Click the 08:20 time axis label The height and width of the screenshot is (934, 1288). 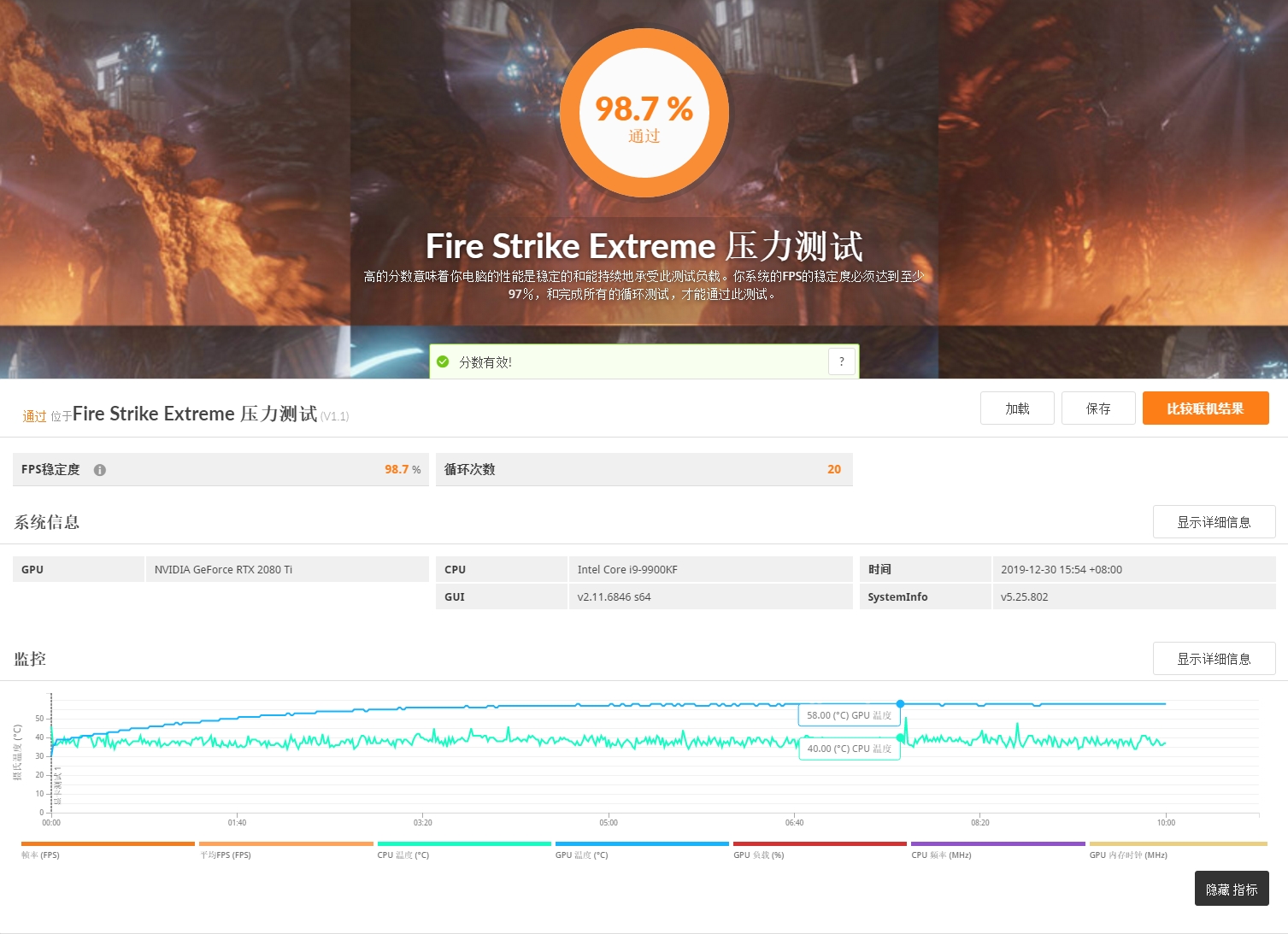[980, 823]
